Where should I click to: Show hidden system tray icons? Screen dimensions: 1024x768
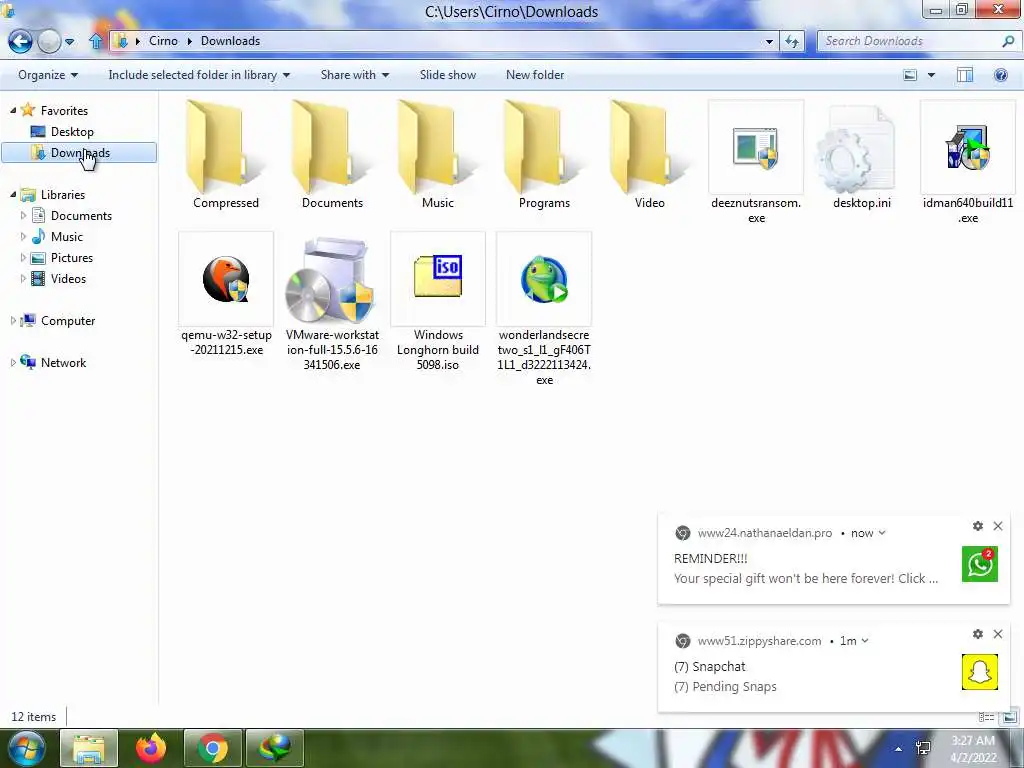click(x=899, y=749)
